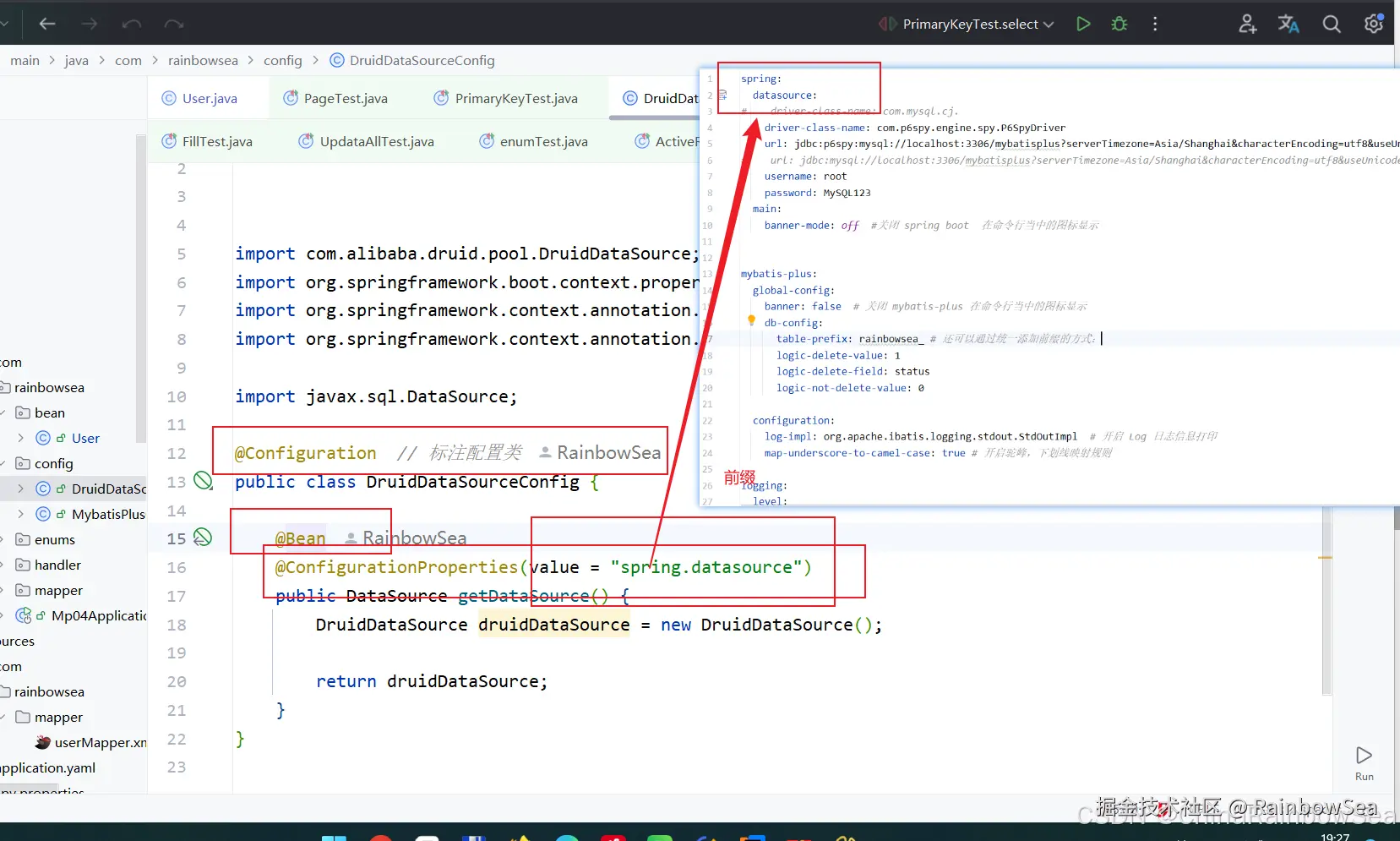Click the Translate icon in the toolbar
The height and width of the screenshot is (841, 1400).
pyautogui.click(x=1288, y=24)
